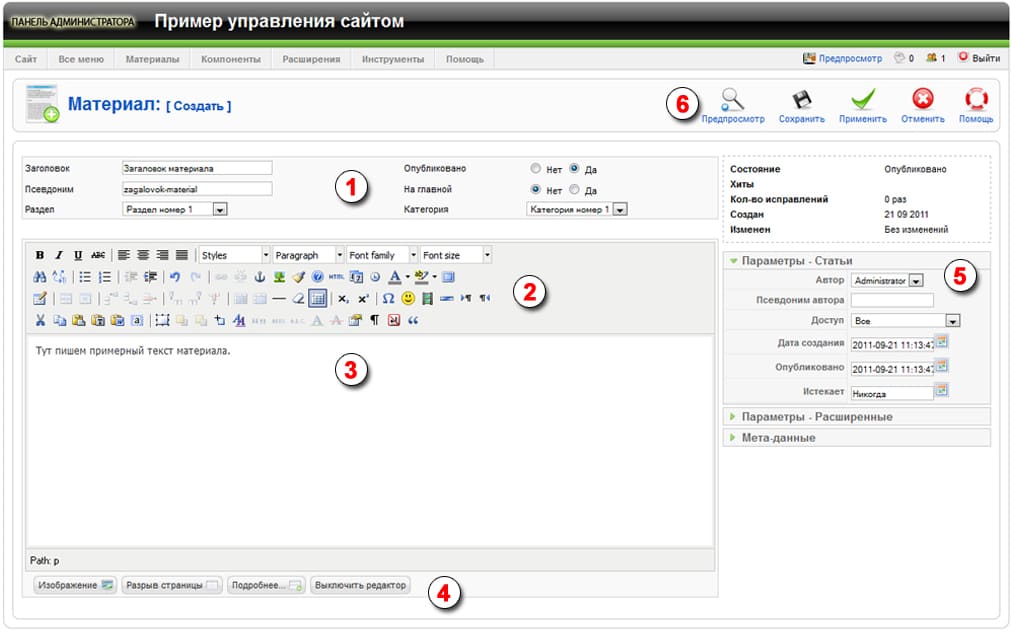The width and height of the screenshot is (1012, 634).
Task: Click the Выключить редактор button
Action: click(360, 585)
